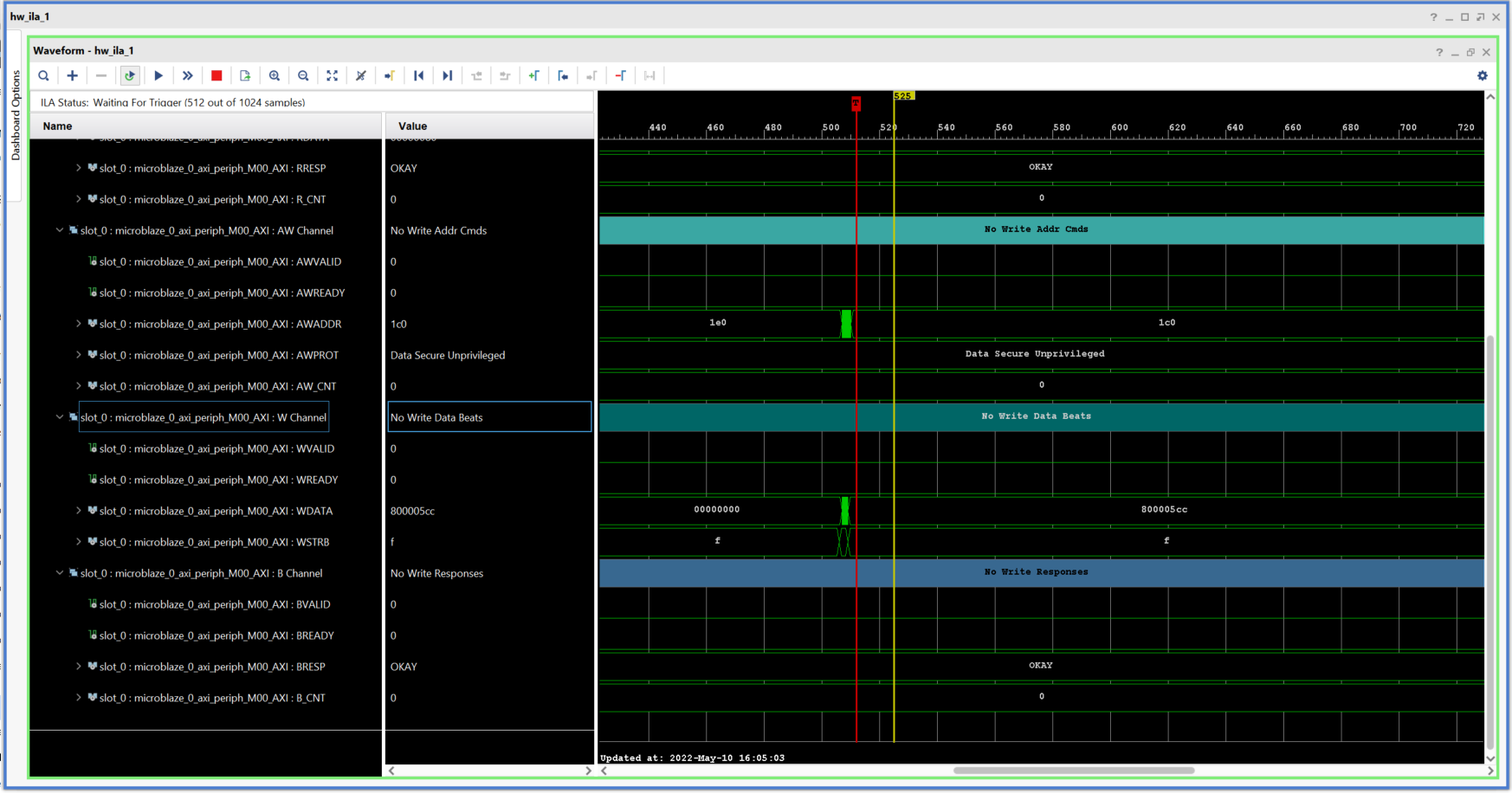Click the previous marker icon
The width and height of the screenshot is (1512, 793).
(563, 76)
